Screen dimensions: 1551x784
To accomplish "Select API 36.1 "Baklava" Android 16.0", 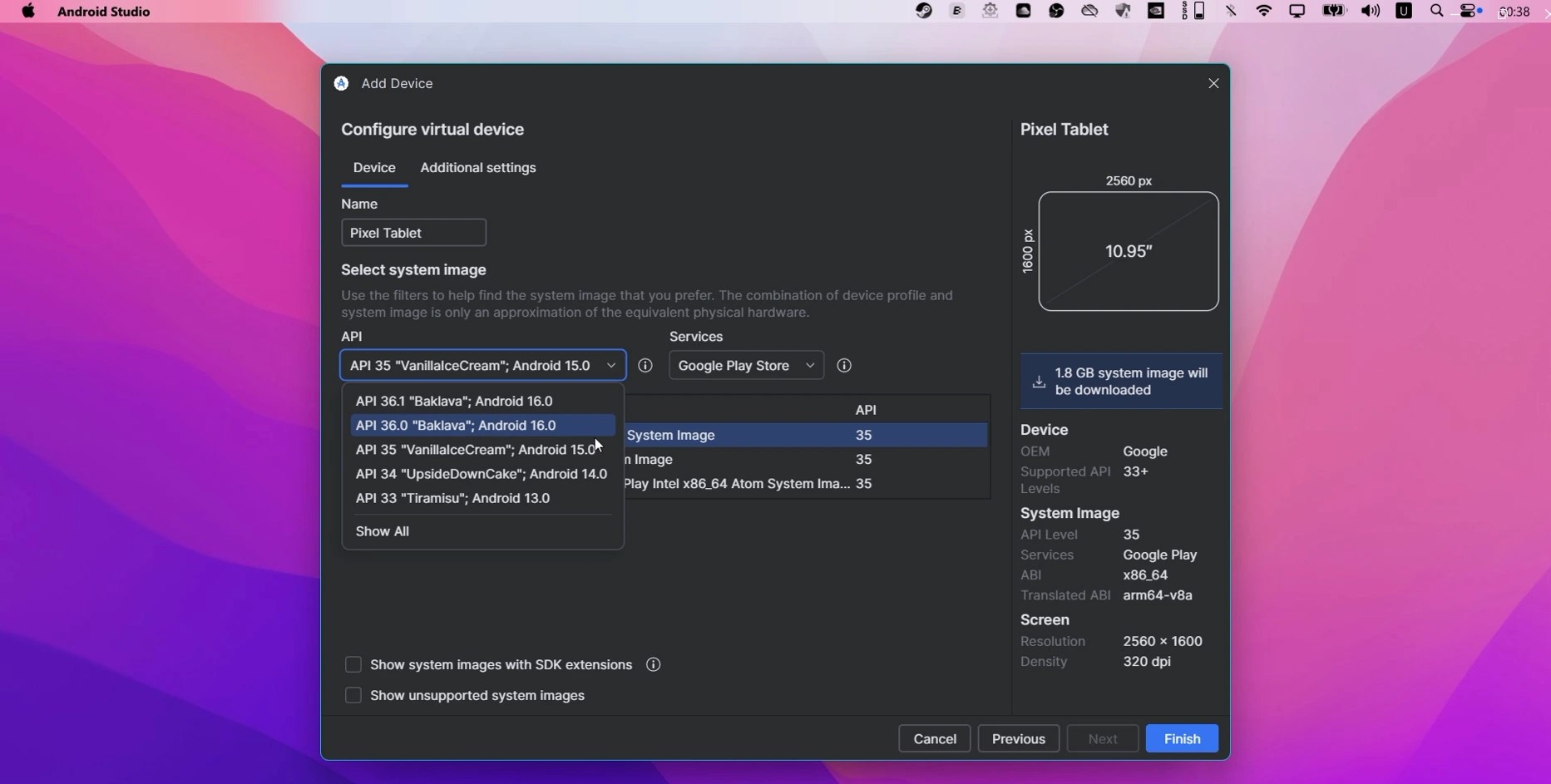I will (482, 401).
